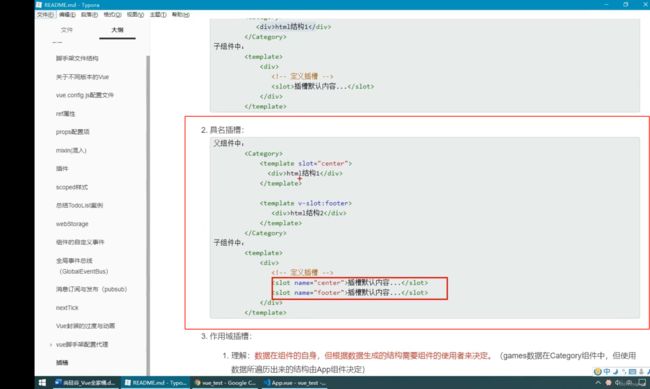Viewport: 650px width, 389px height.
Task: Switch to vue_test Google Chrome taskbar item
Action: (225, 383)
